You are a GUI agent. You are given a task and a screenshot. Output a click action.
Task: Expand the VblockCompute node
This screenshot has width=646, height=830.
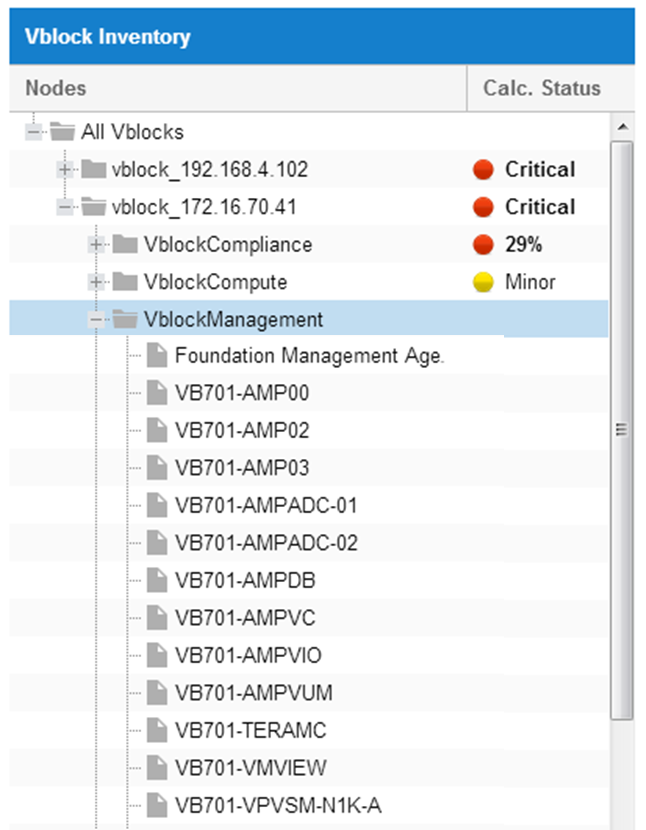click(96, 282)
